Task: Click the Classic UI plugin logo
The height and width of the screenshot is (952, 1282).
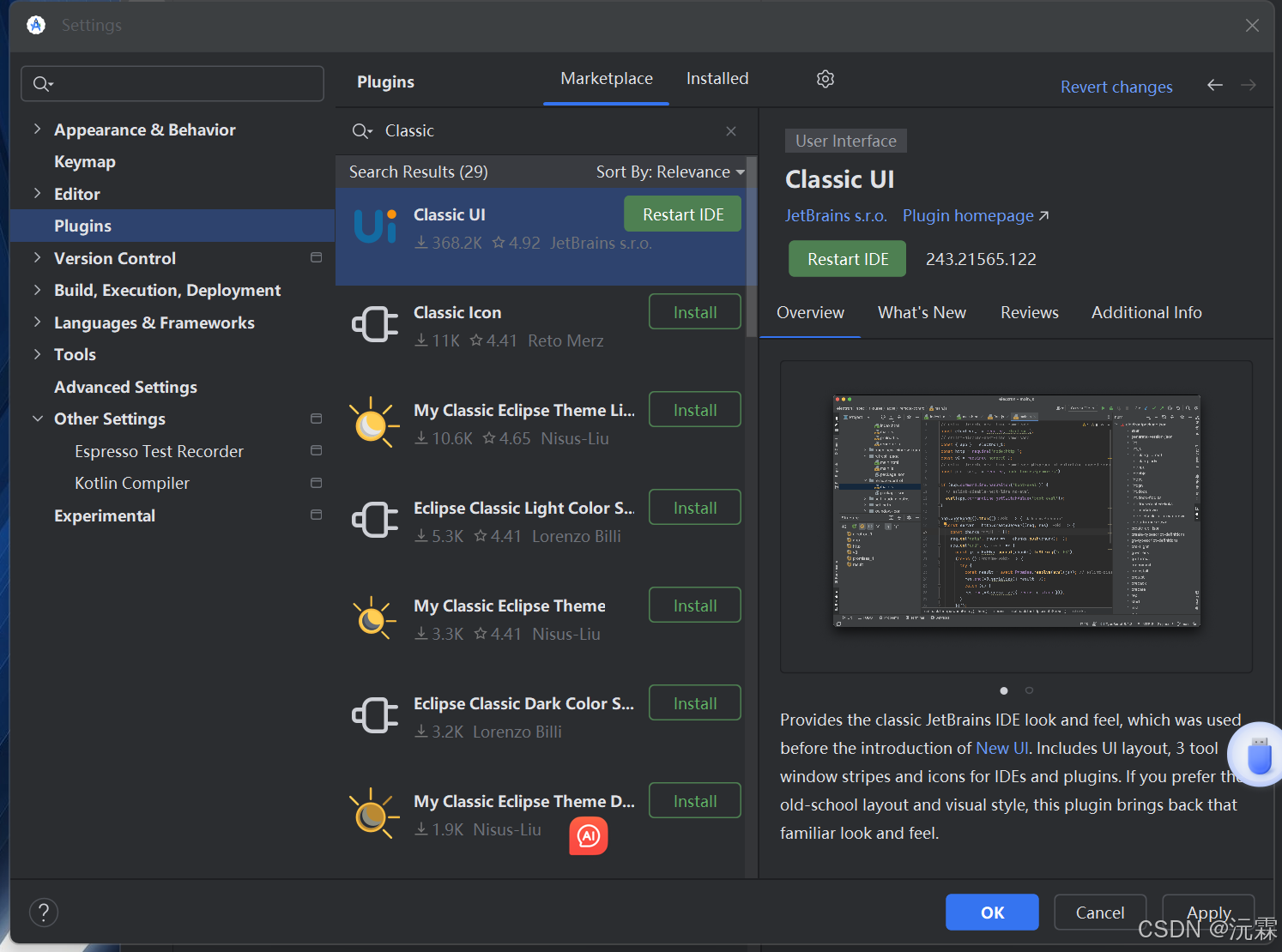Action: (375, 226)
